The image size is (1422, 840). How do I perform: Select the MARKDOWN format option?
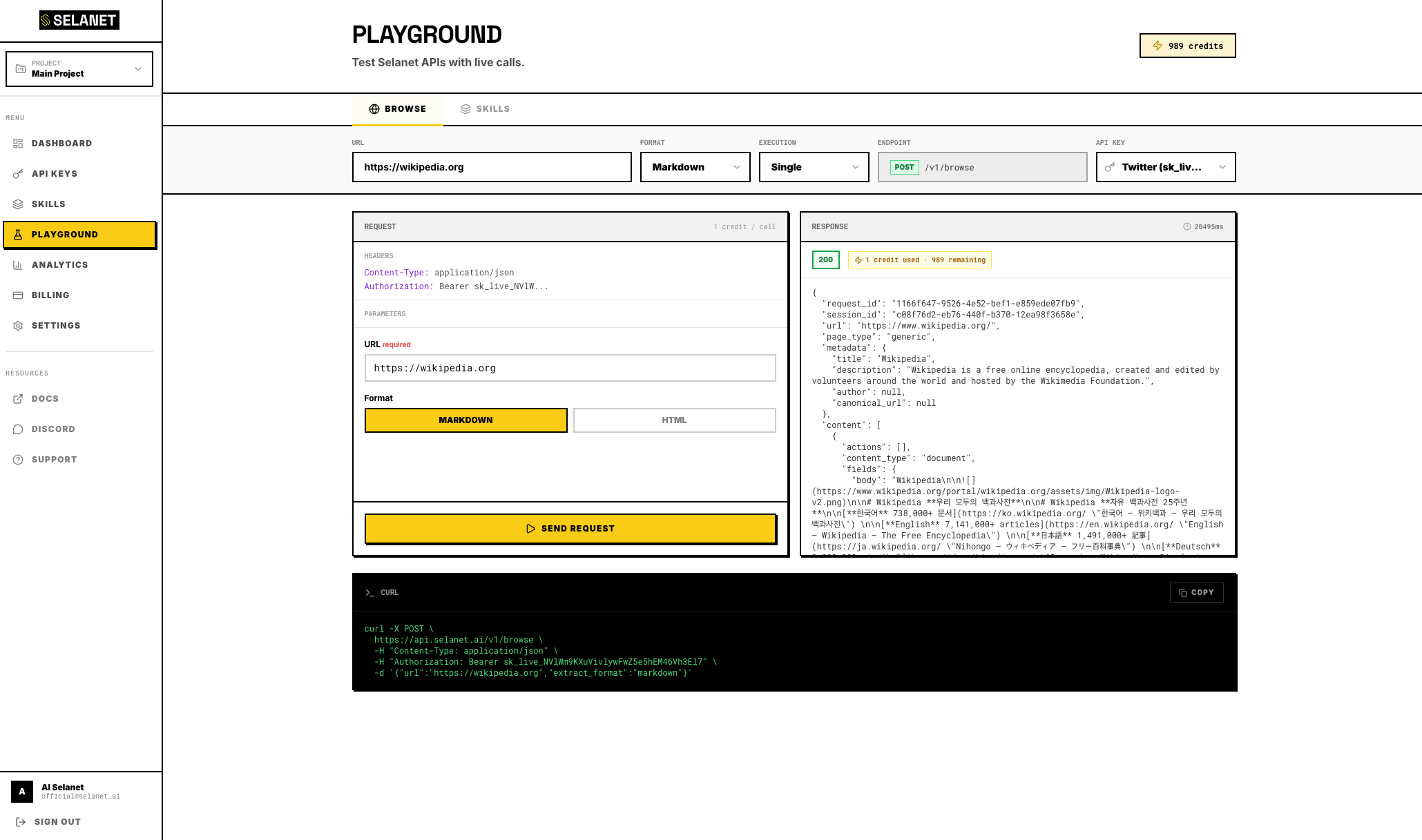[465, 420]
